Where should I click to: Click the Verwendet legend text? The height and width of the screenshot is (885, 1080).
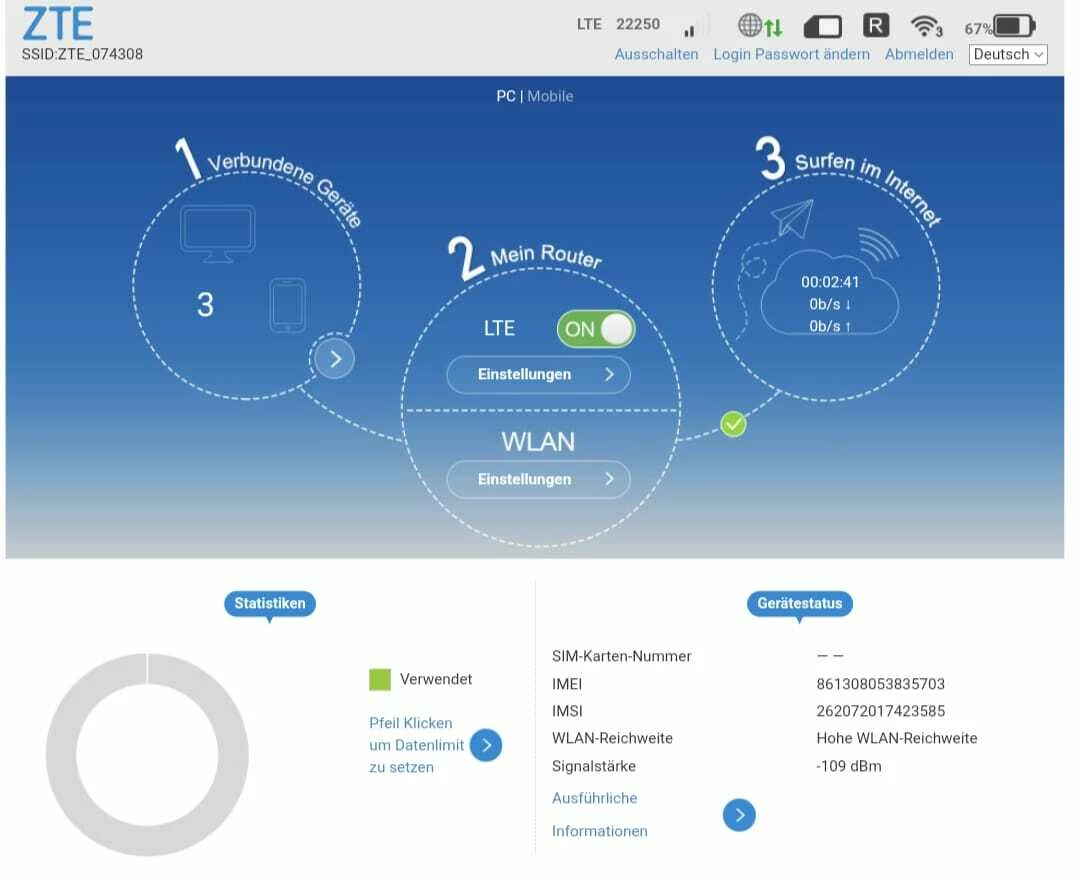click(436, 679)
